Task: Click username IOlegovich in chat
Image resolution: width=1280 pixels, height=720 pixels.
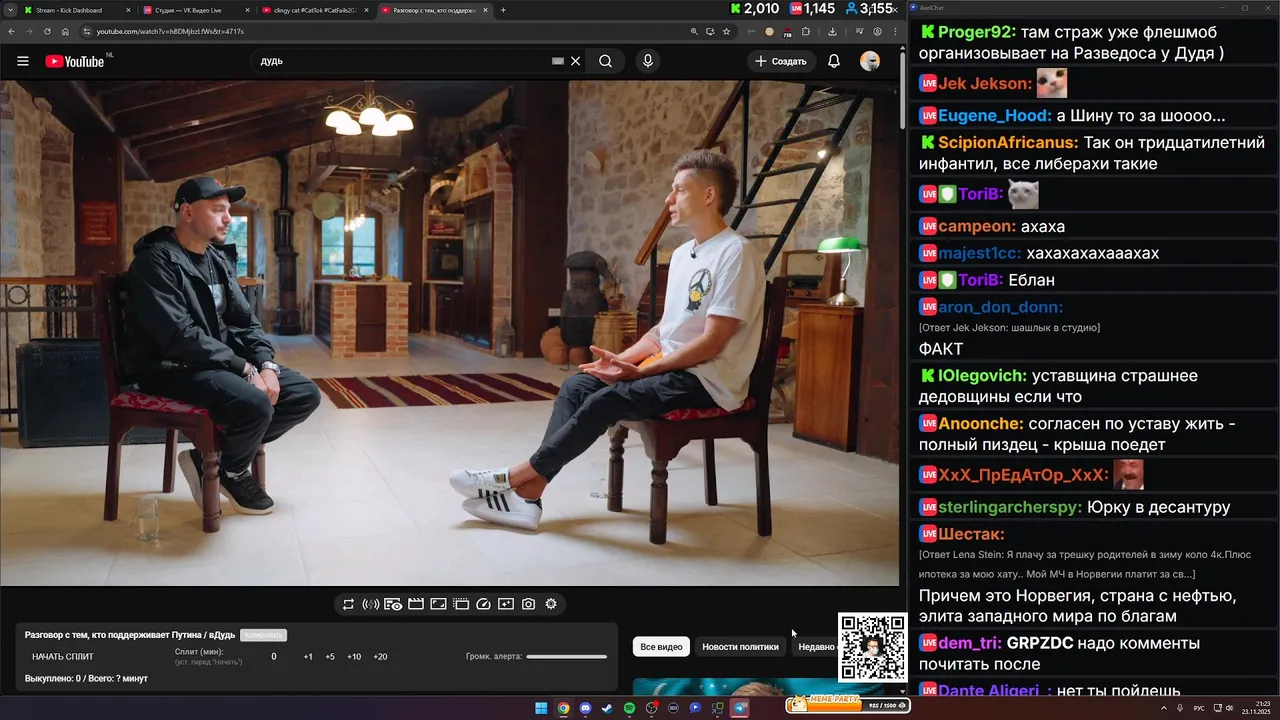Action: (982, 376)
